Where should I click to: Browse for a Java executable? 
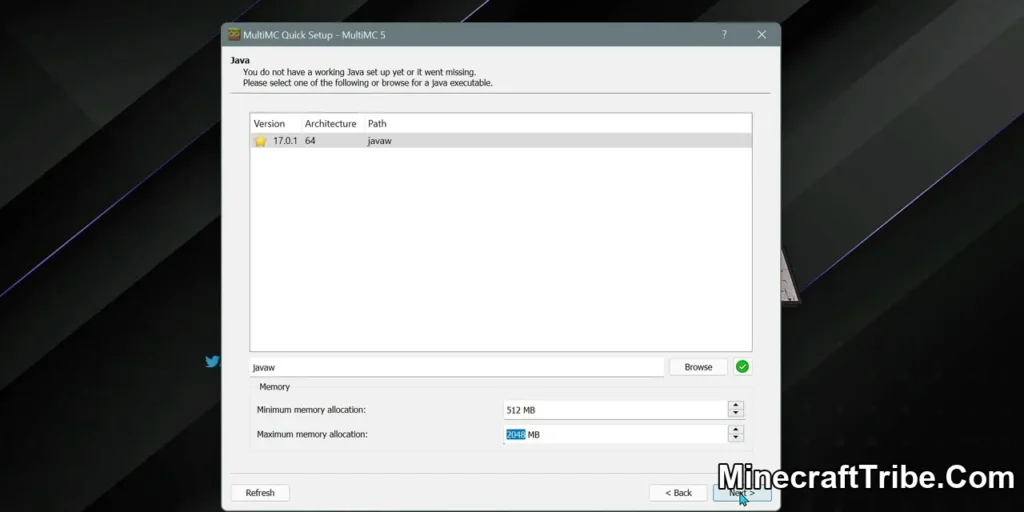(698, 367)
